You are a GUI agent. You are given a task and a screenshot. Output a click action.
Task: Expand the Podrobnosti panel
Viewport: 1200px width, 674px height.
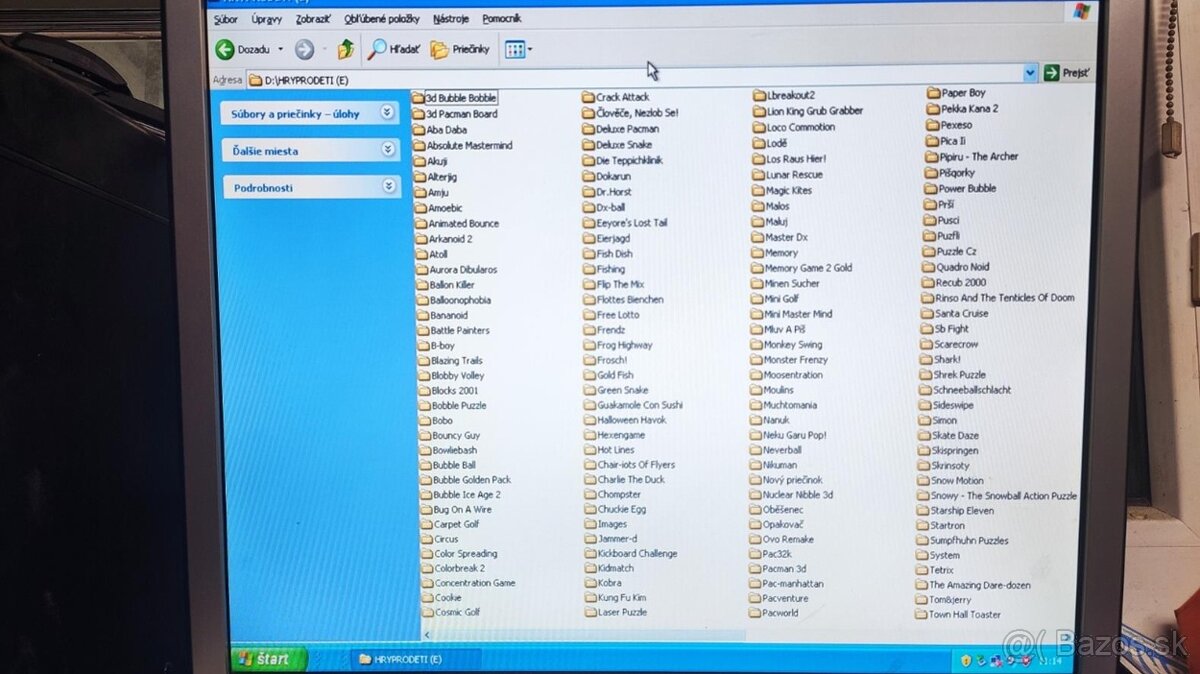click(389, 186)
